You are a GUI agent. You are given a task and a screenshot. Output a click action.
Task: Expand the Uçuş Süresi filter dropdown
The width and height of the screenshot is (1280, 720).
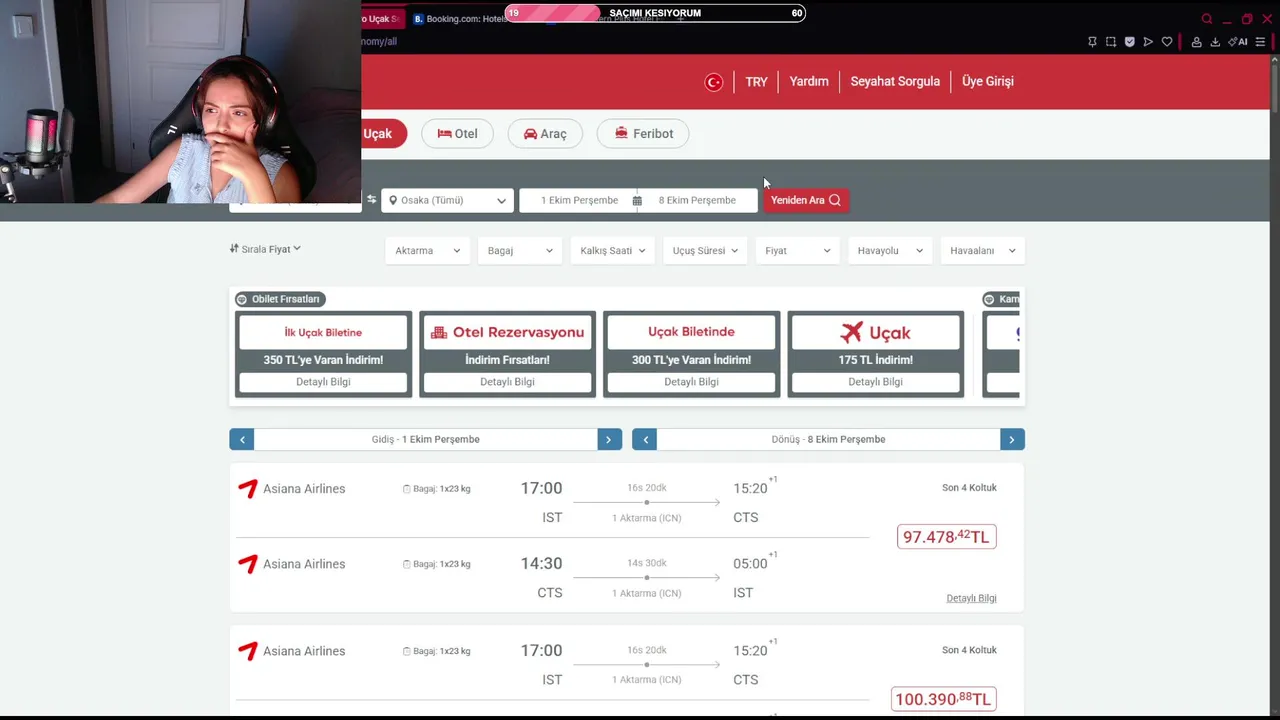click(x=706, y=251)
